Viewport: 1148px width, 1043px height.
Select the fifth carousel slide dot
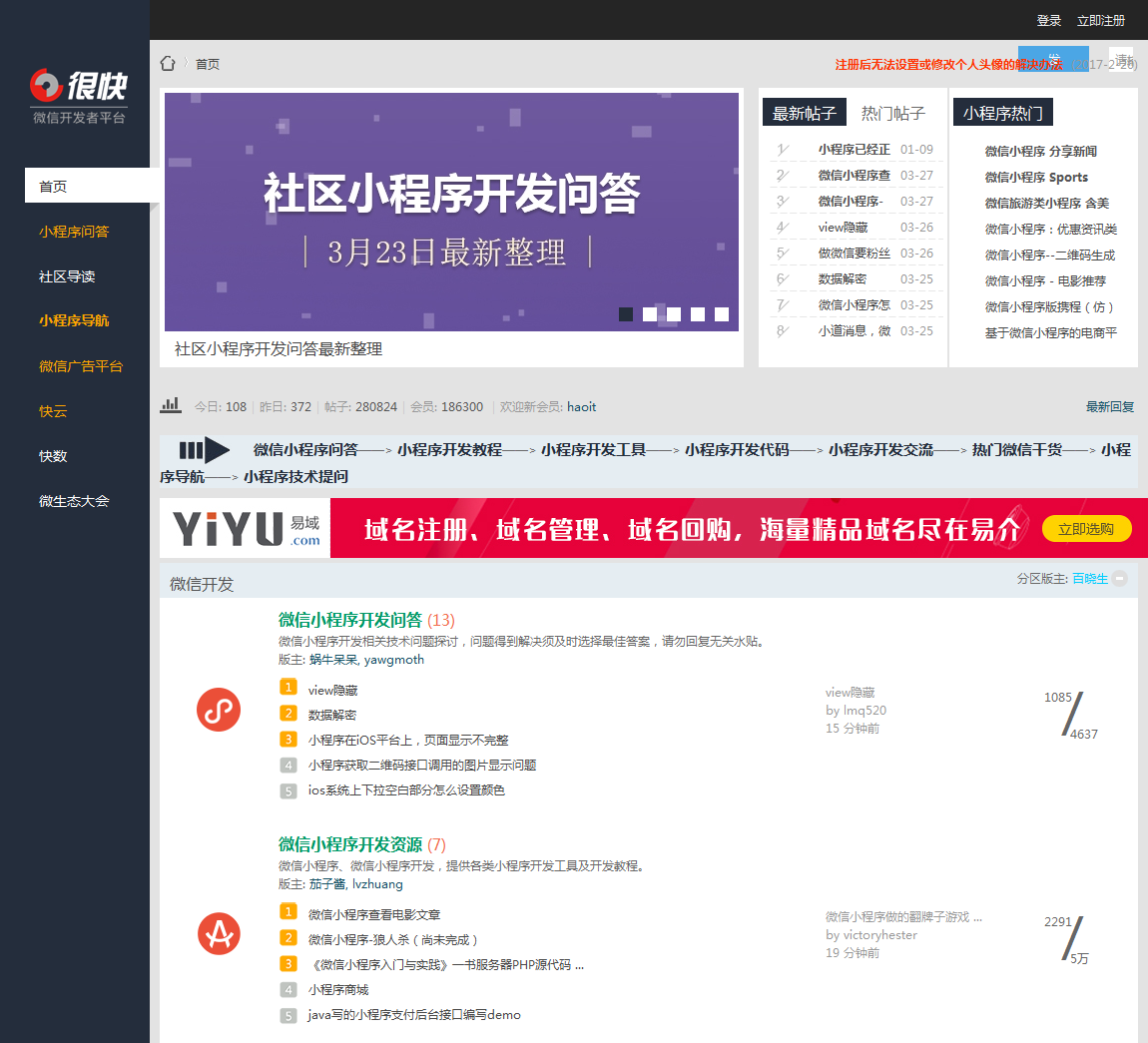coord(722,314)
